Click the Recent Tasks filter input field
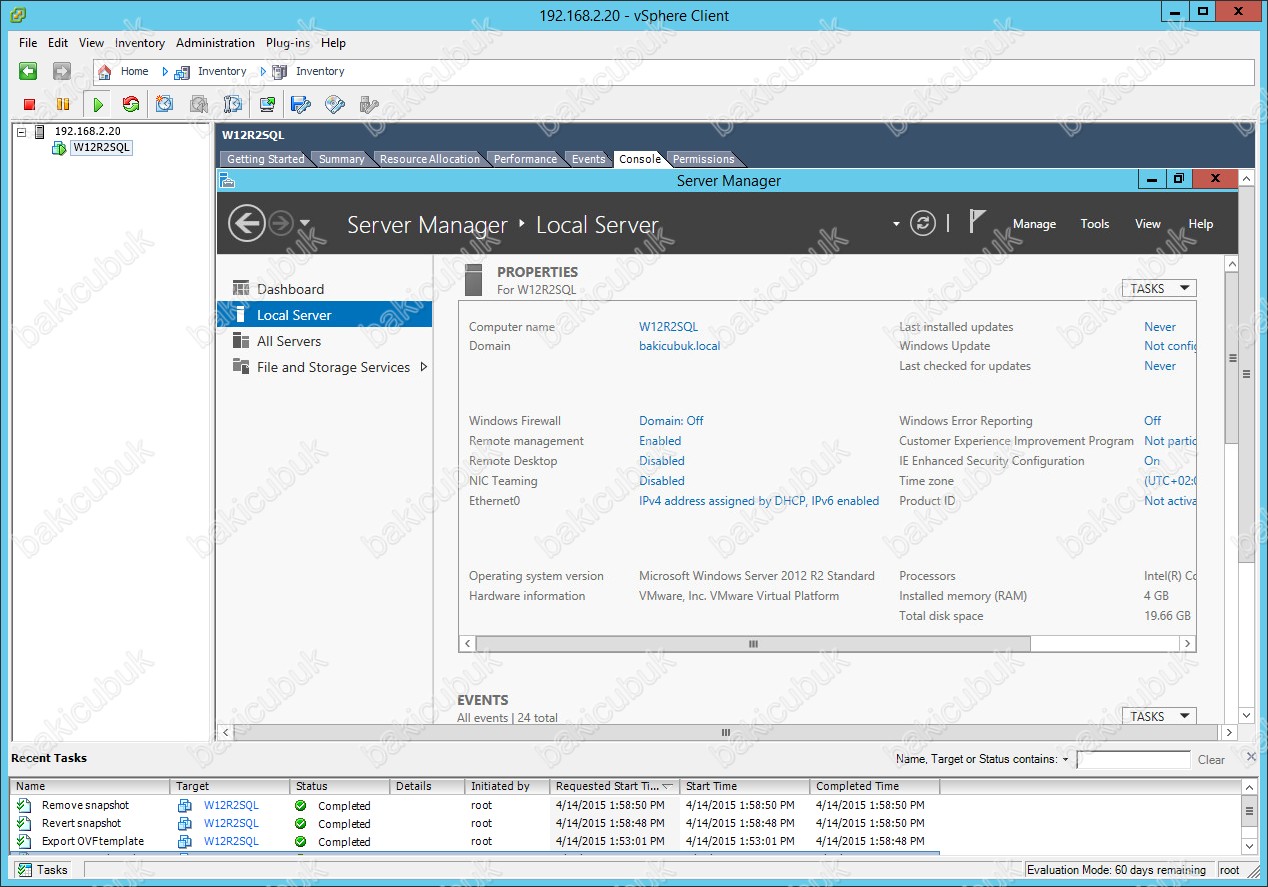Image resolution: width=1268 pixels, height=887 pixels. (x=1133, y=760)
